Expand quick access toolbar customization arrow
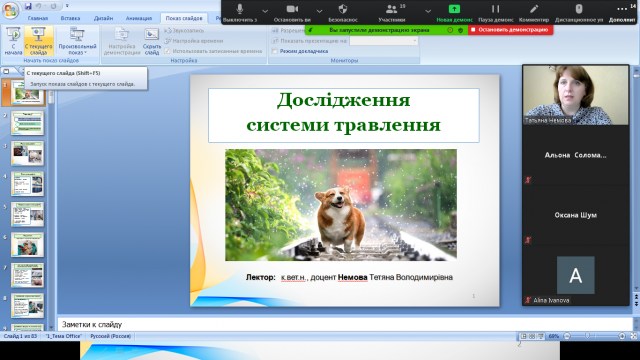This screenshot has width=640, height=360. point(67,6)
